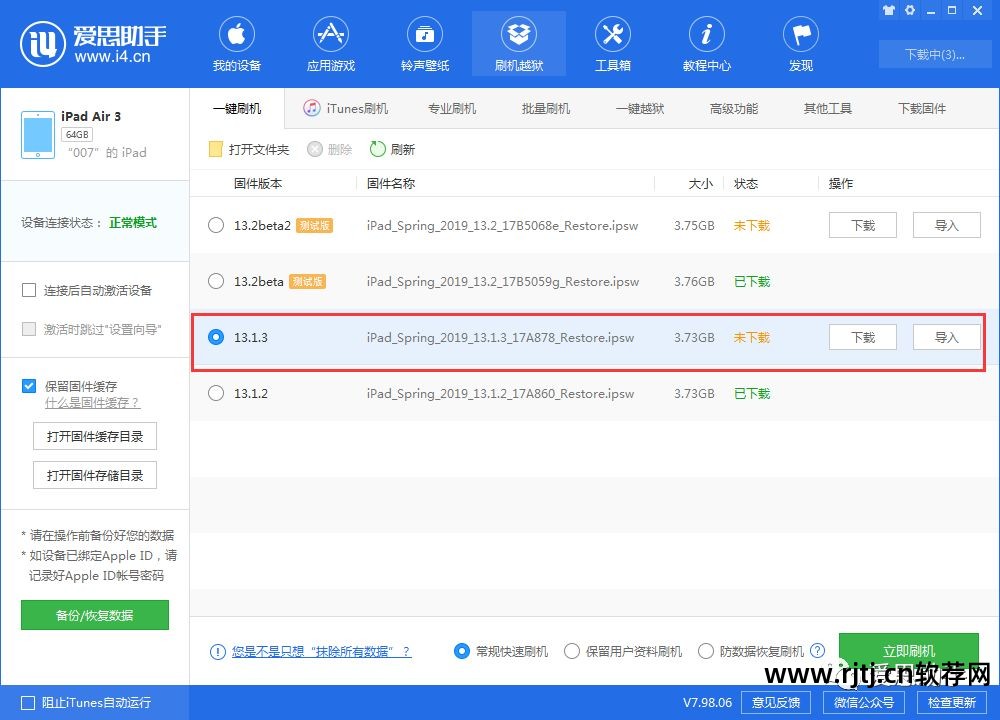The image size is (1000, 720).
Task: Open 应用游戏 apps and games section
Action: click(x=330, y=44)
